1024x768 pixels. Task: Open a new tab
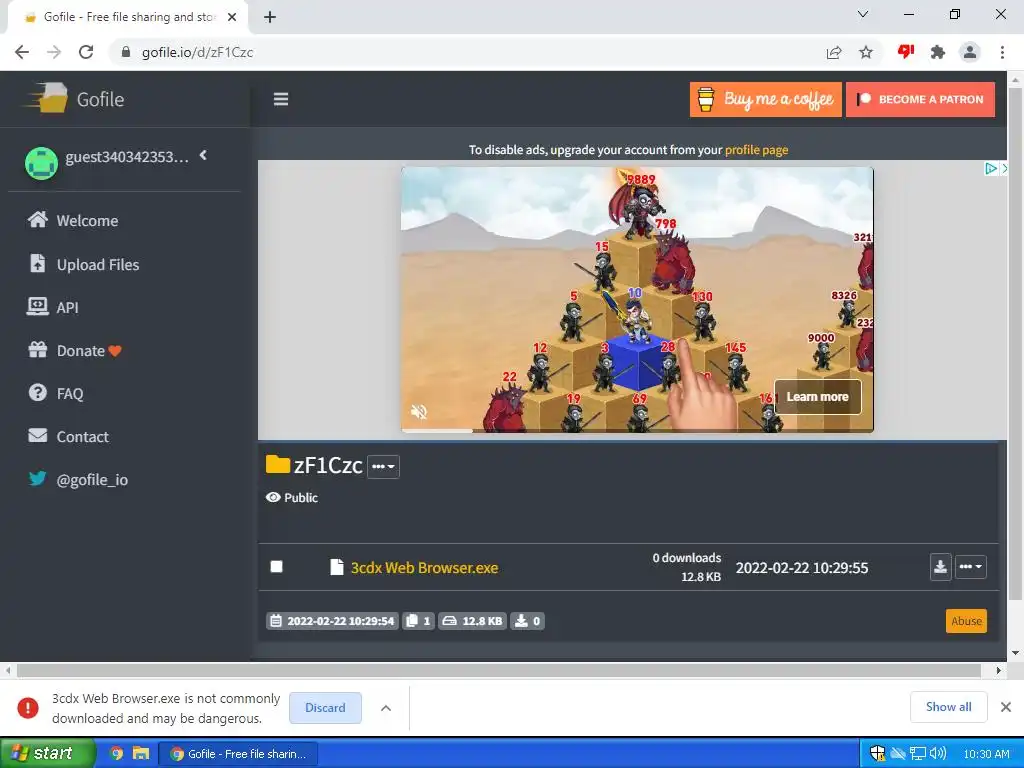click(x=270, y=17)
